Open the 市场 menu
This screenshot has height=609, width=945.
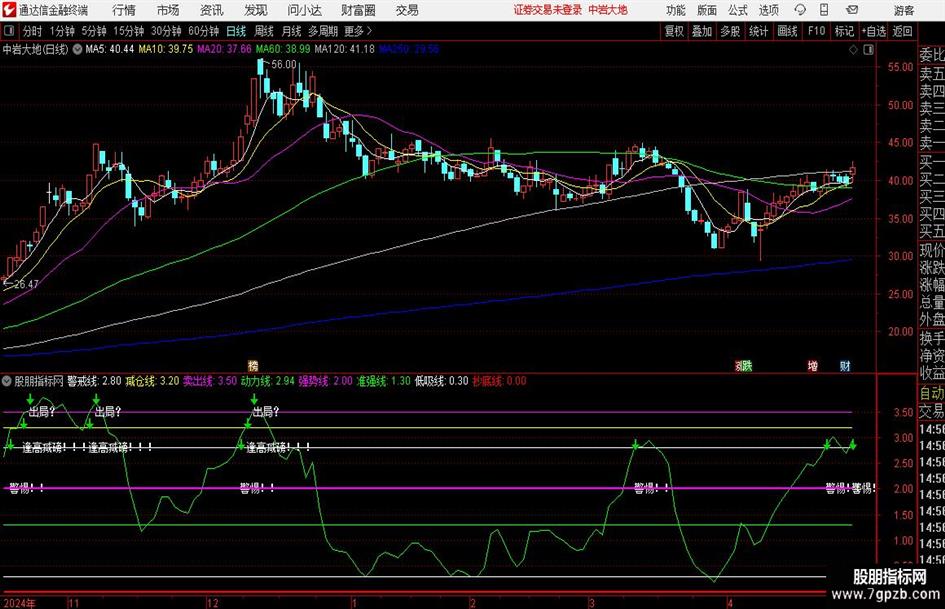[168, 10]
